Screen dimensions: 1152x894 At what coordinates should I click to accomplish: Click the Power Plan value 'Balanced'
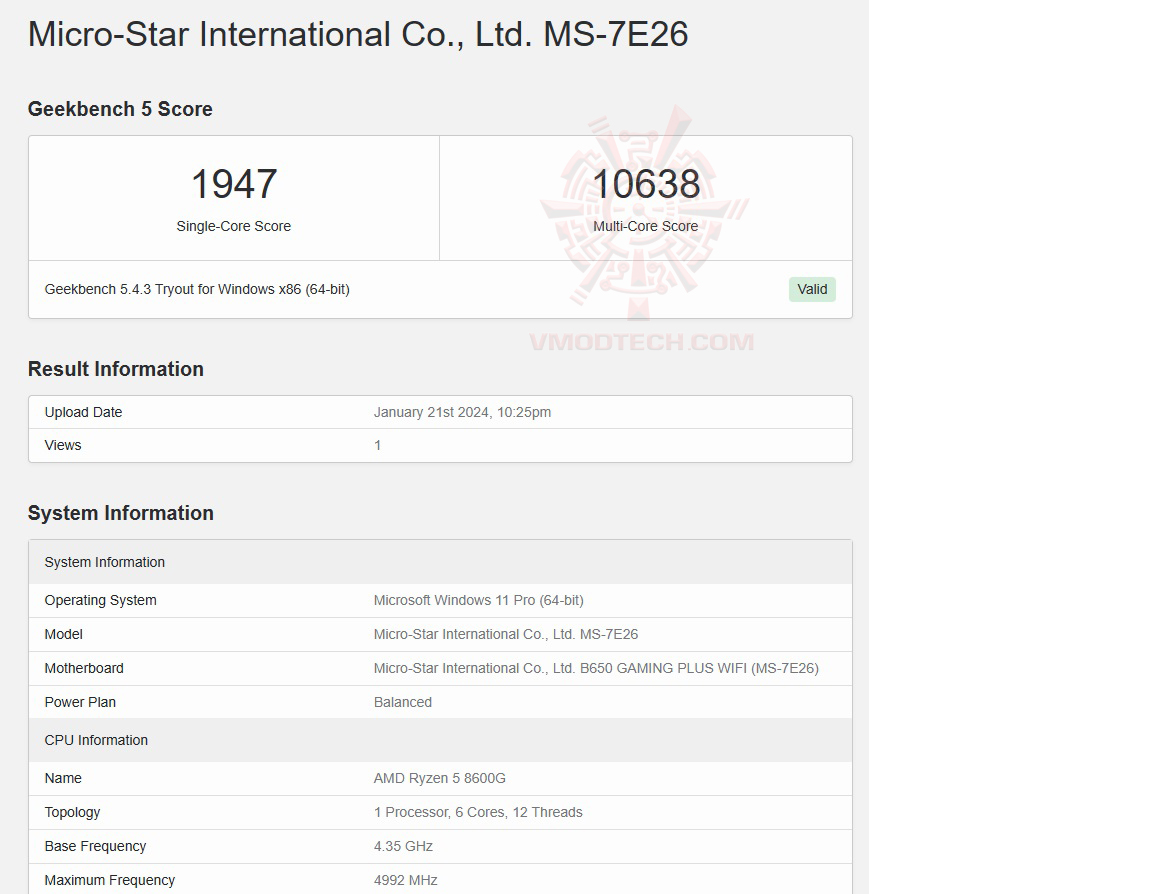[x=403, y=702]
